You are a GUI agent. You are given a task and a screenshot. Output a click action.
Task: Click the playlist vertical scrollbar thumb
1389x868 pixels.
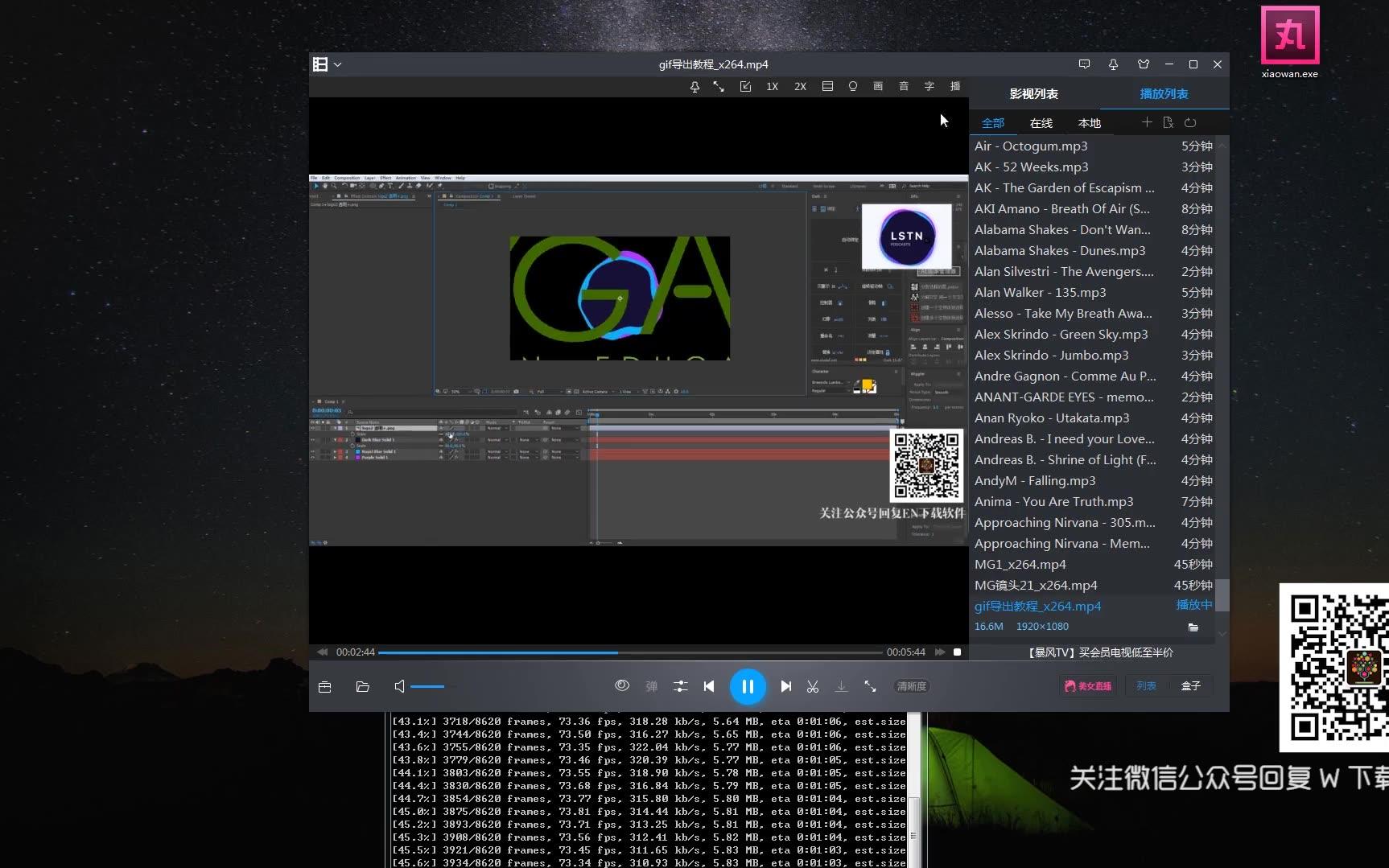coord(1222,595)
